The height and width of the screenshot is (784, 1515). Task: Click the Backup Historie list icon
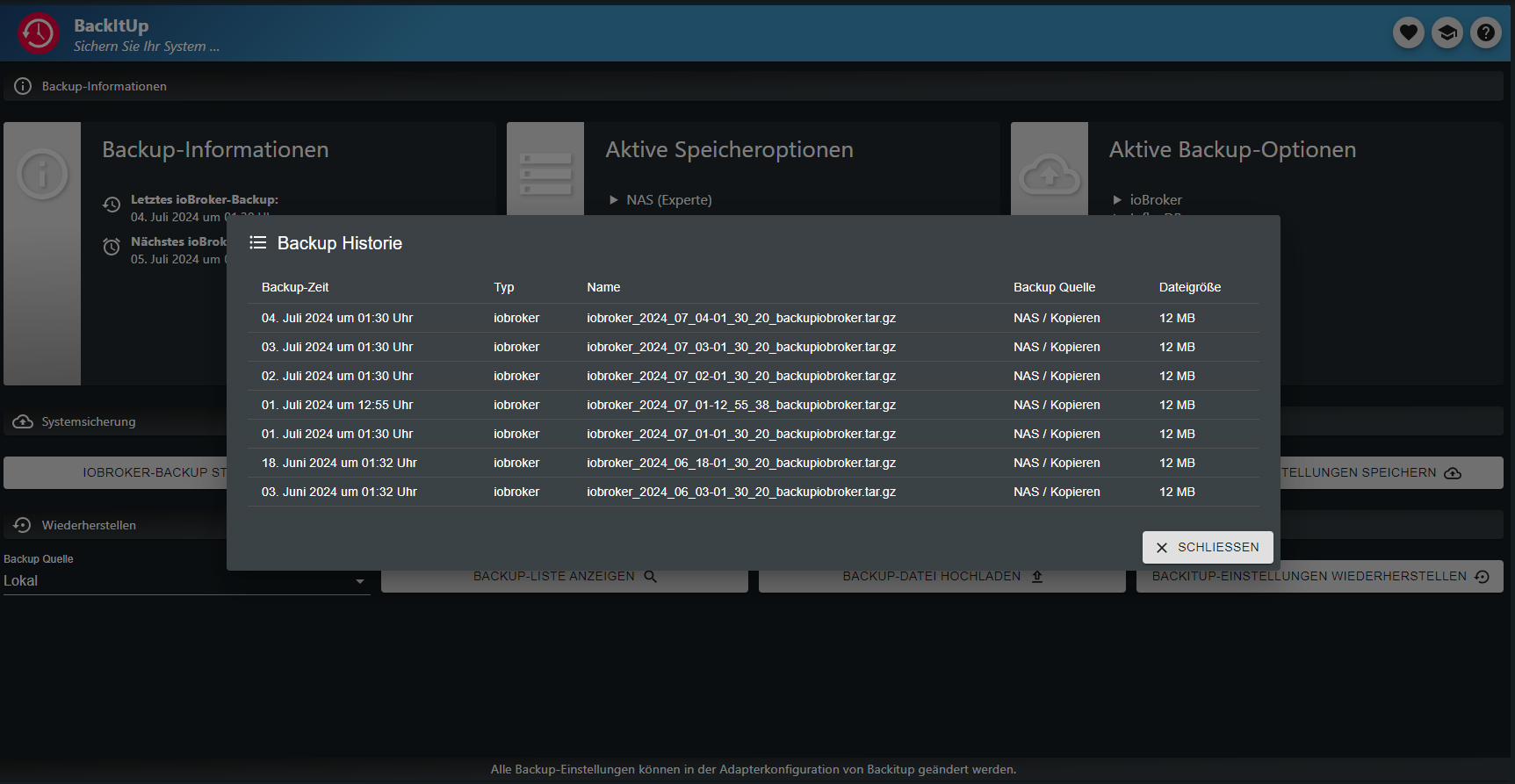[257, 243]
